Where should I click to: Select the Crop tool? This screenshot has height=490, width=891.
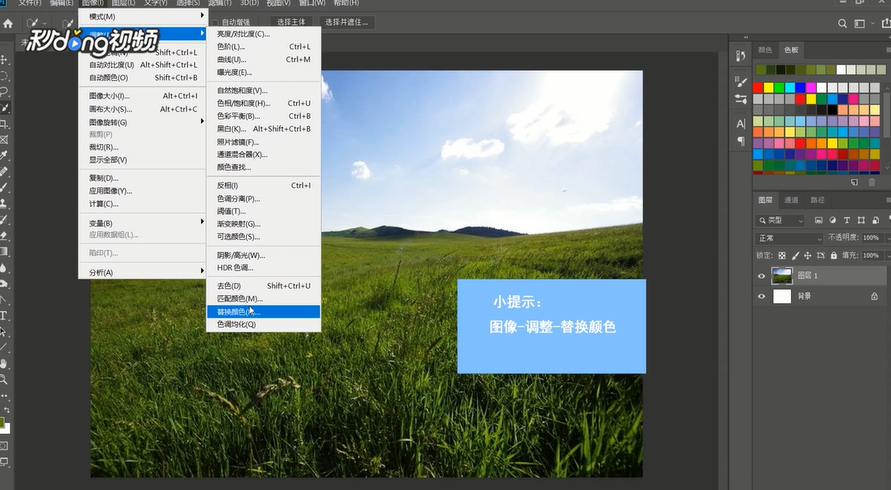coord(4,123)
